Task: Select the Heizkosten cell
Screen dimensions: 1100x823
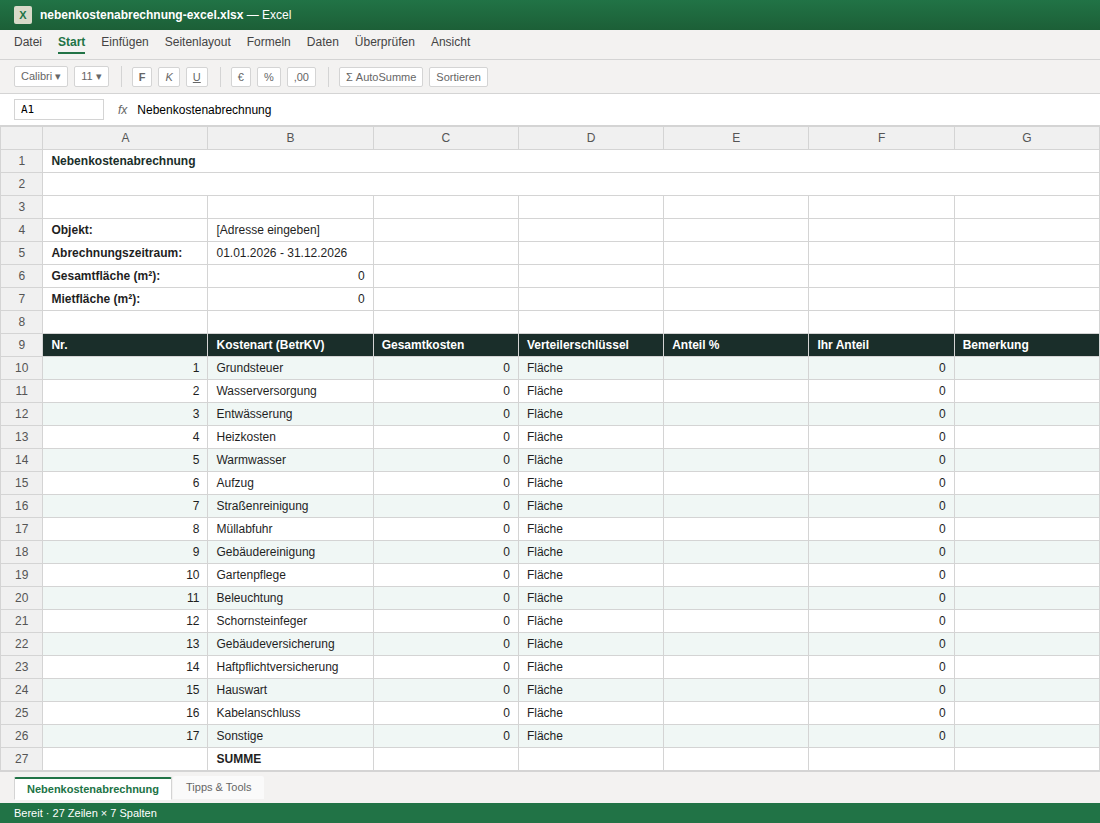Action: (290, 437)
